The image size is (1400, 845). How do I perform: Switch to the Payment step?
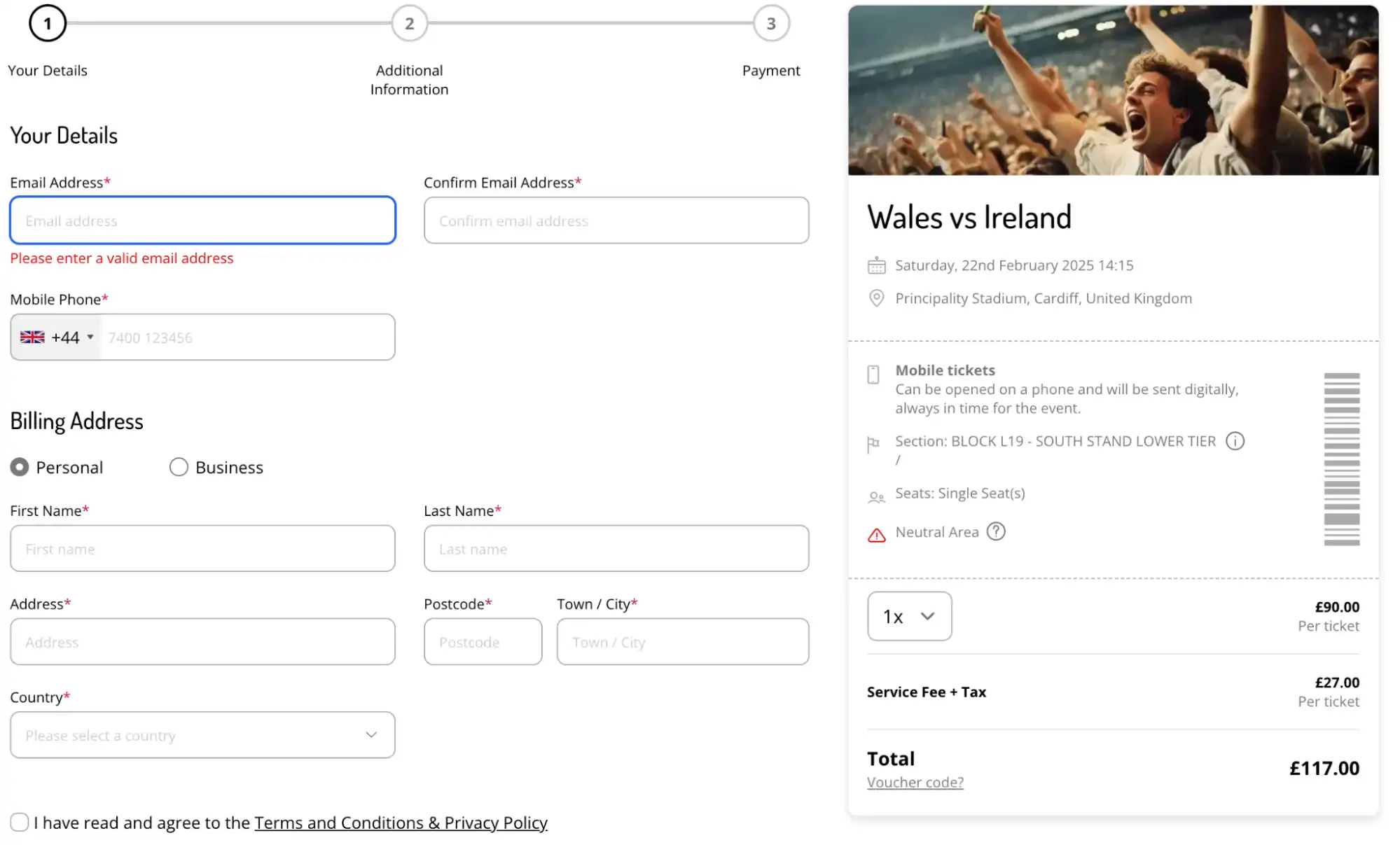[x=770, y=23]
